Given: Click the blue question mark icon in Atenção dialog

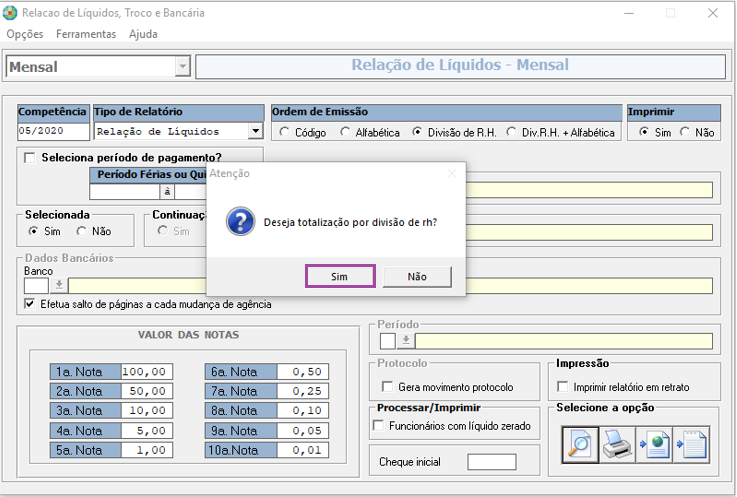Looking at the screenshot, I should coord(240,221).
